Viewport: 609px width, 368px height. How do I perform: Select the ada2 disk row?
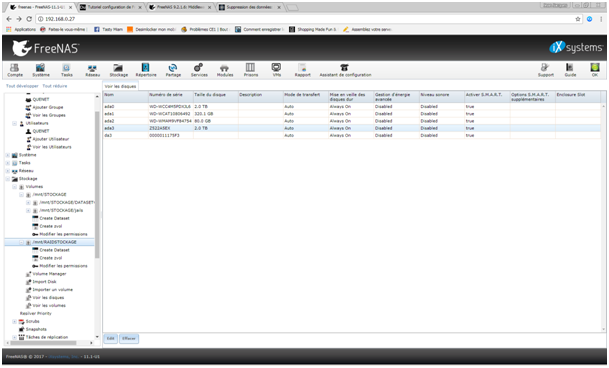(x=352, y=121)
